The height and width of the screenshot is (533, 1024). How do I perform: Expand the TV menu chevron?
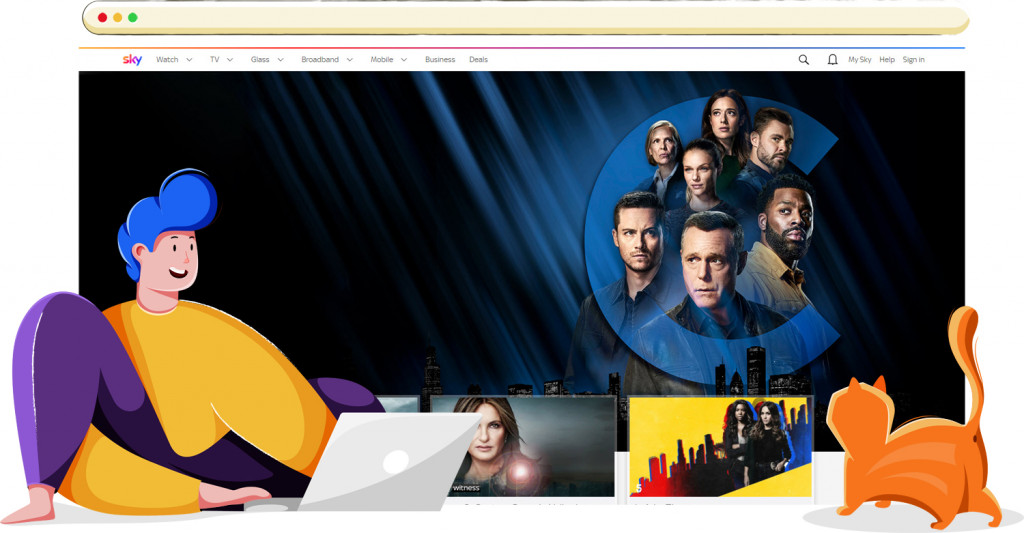click(230, 59)
